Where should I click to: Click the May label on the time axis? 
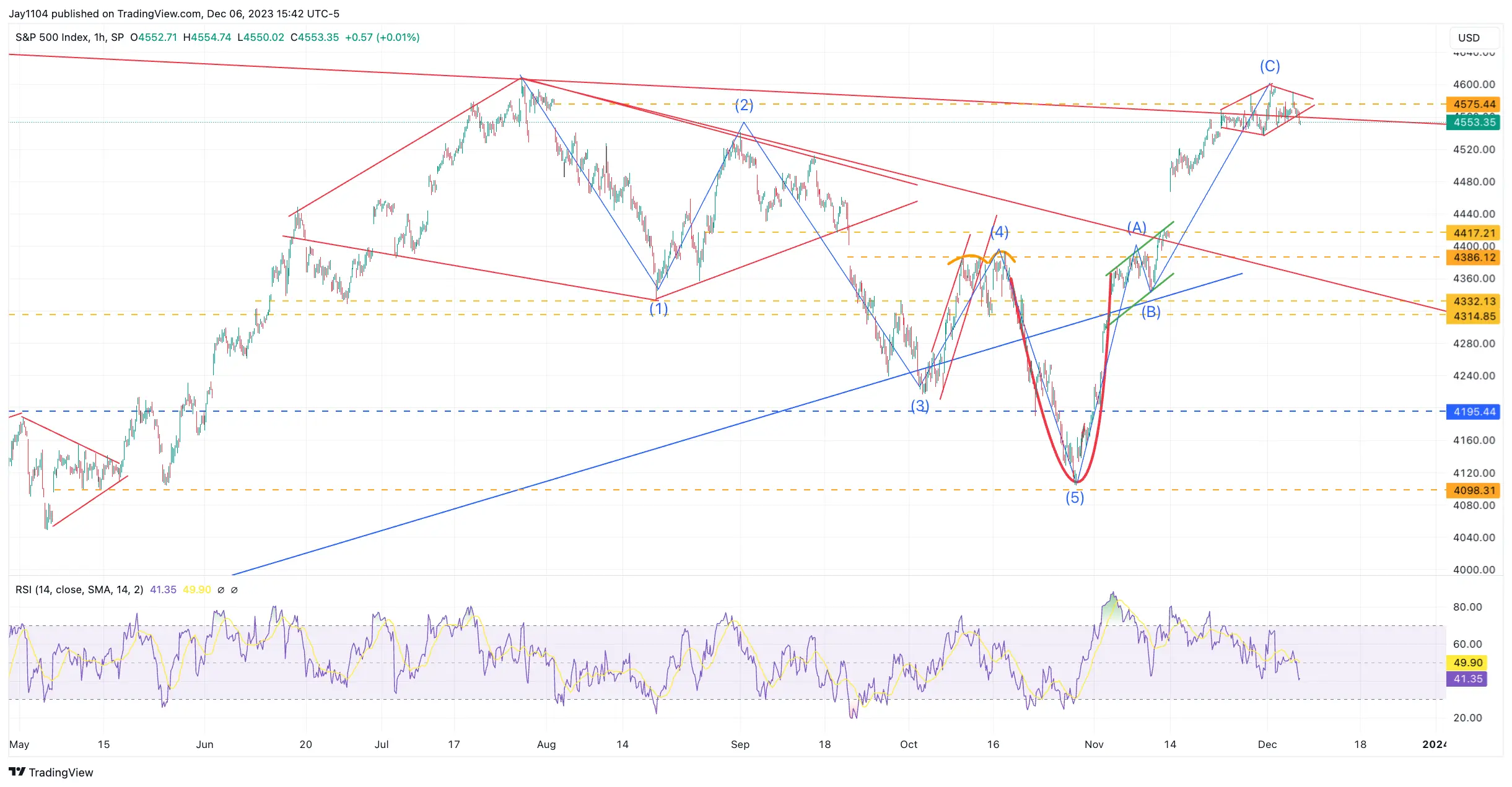click(19, 744)
